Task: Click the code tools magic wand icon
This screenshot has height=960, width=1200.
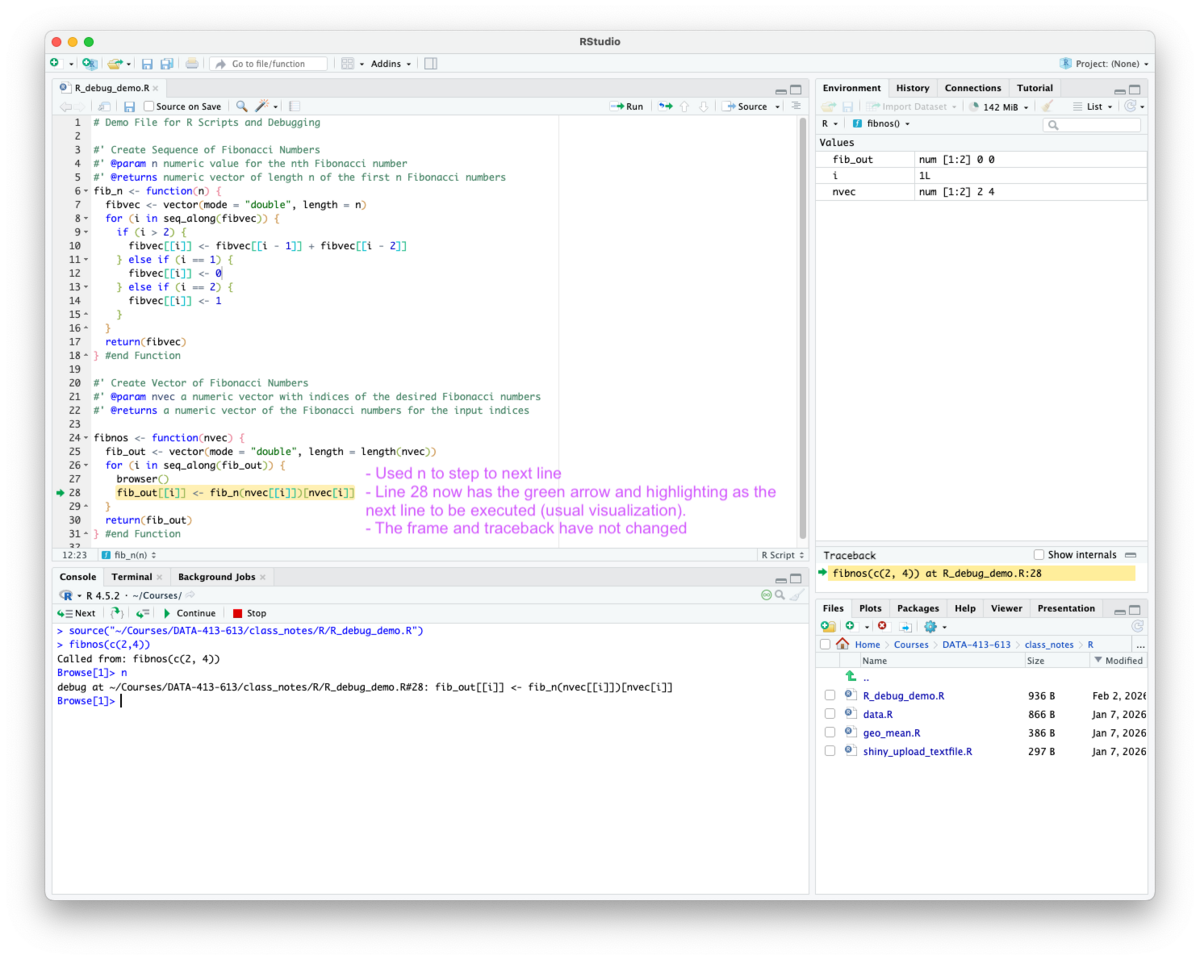Action: 262,106
